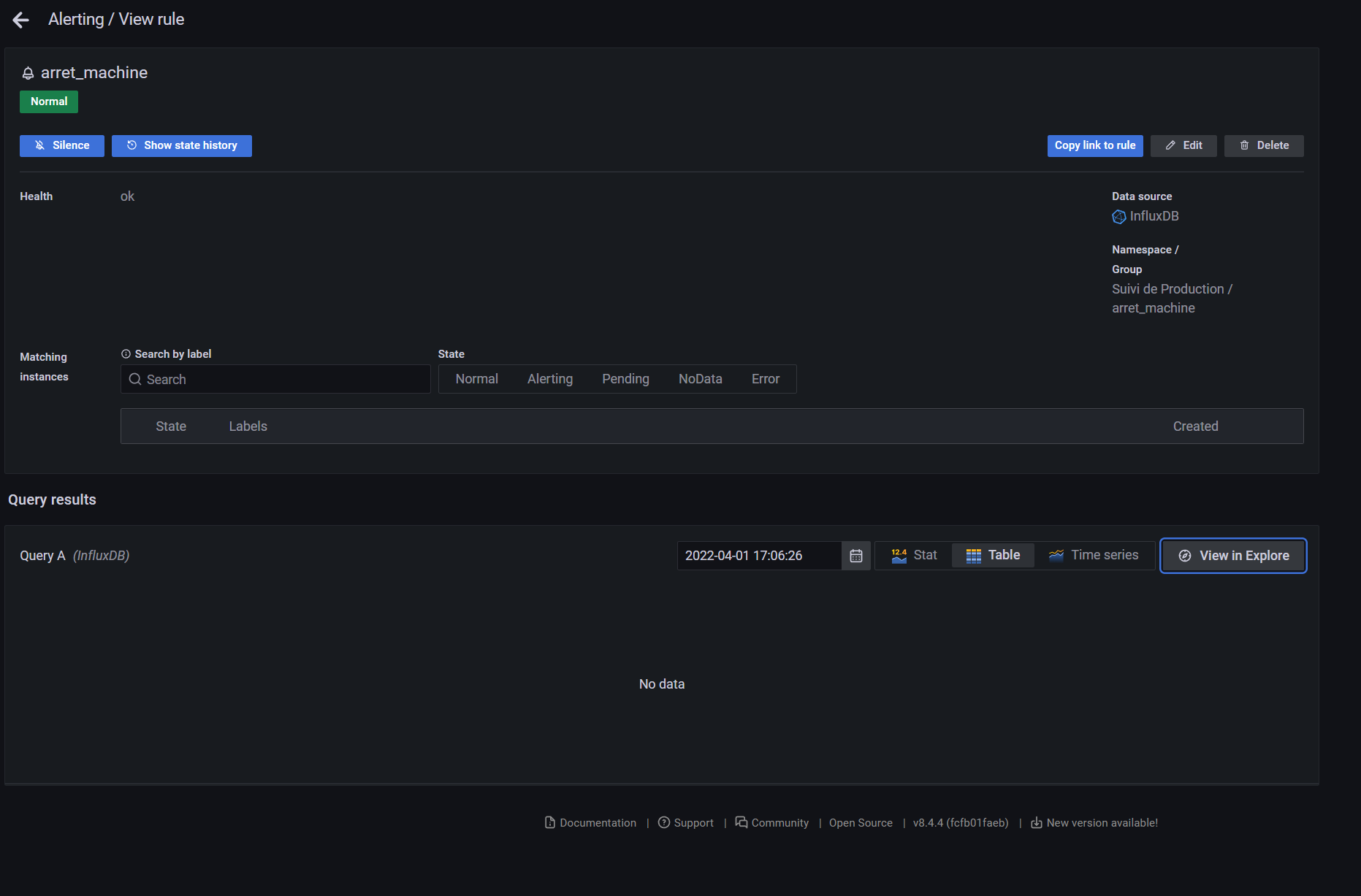Click the v8.4.4 version link
The image size is (1361, 896).
(x=961, y=823)
